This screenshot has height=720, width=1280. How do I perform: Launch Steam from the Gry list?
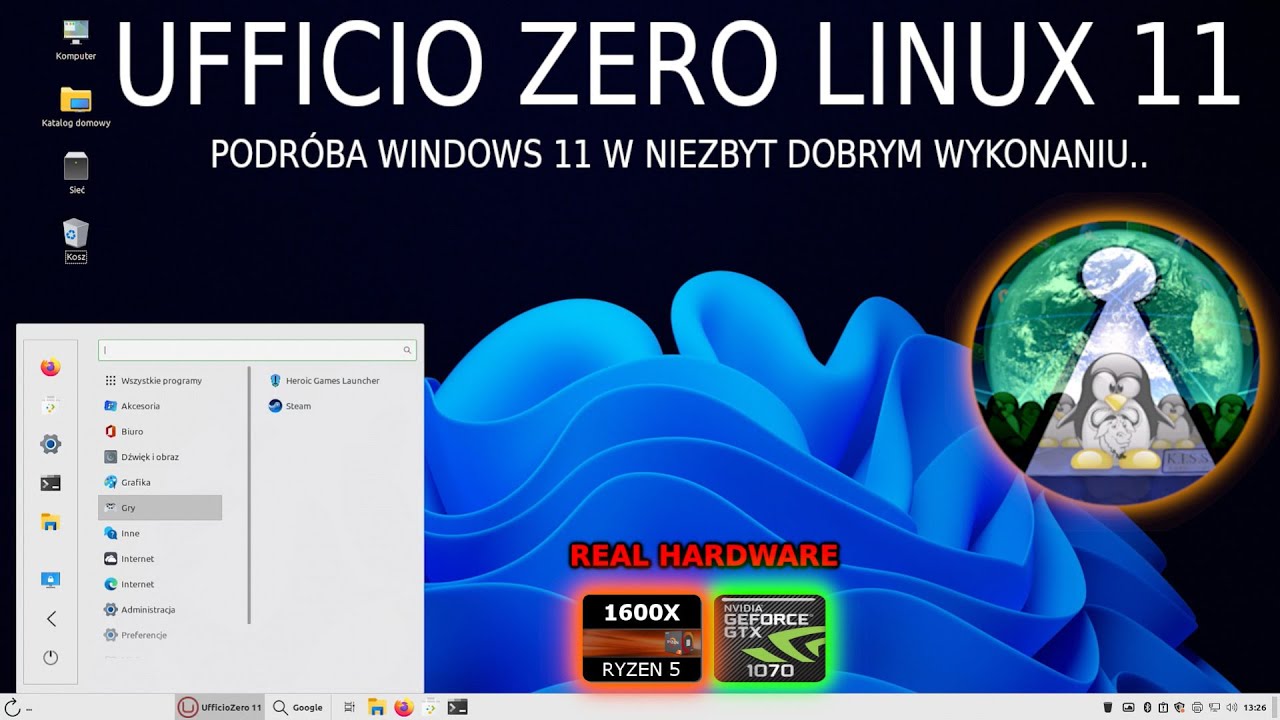click(x=290, y=406)
